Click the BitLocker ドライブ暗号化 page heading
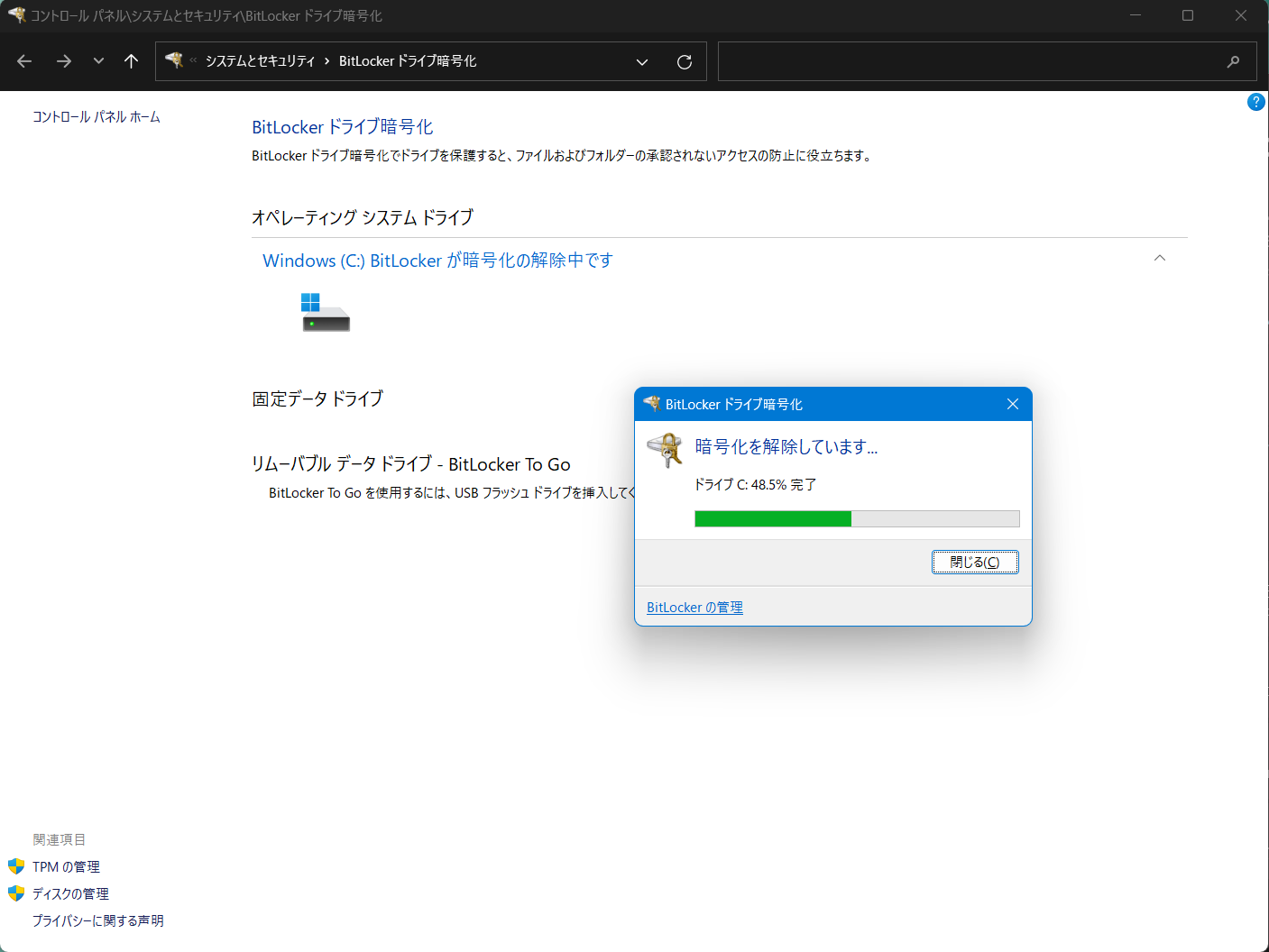The width and height of the screenshot is (1269, 952). 343,127
